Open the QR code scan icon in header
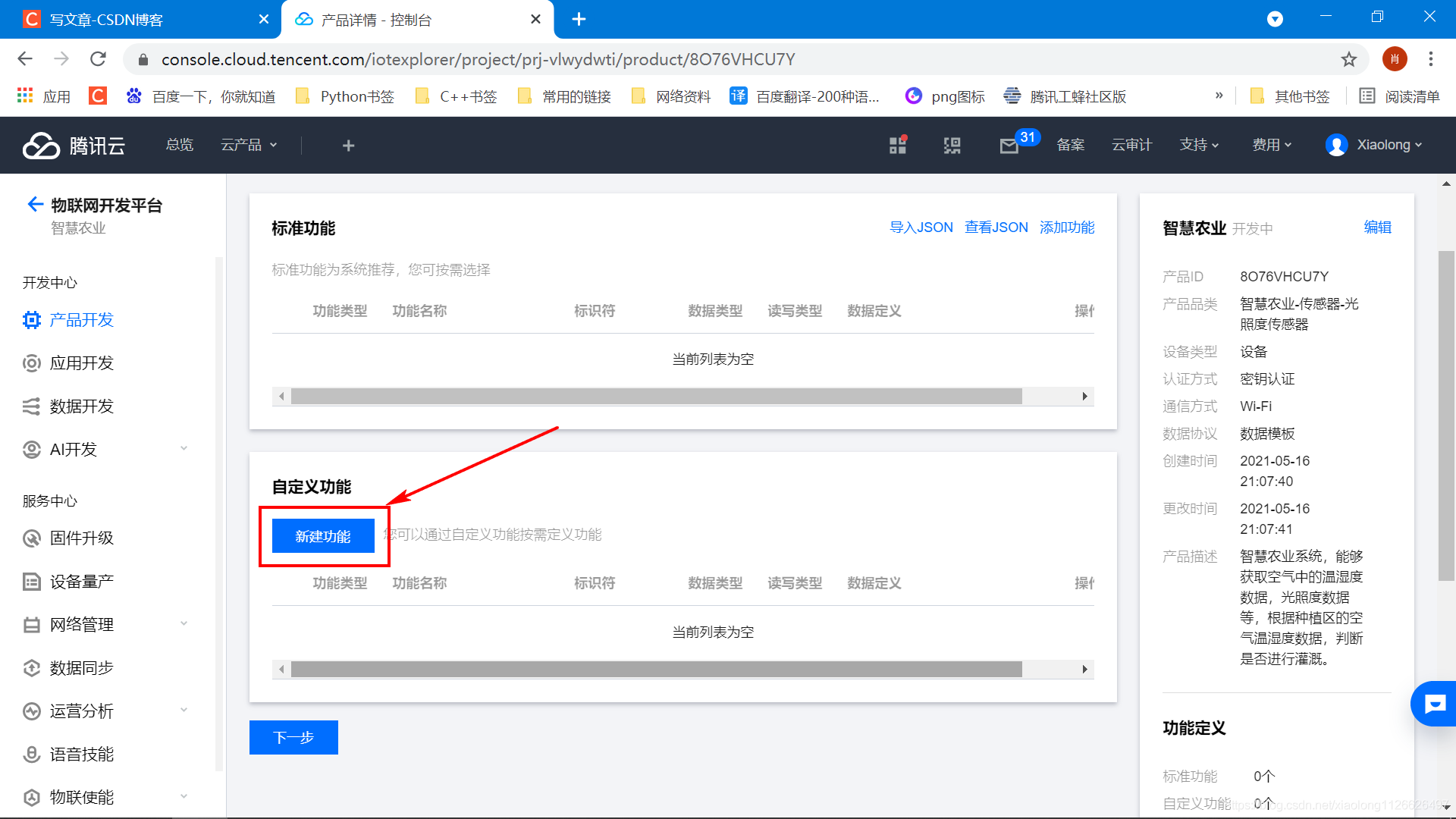This screenshot has height=819, width=1456. pos(952,146)
